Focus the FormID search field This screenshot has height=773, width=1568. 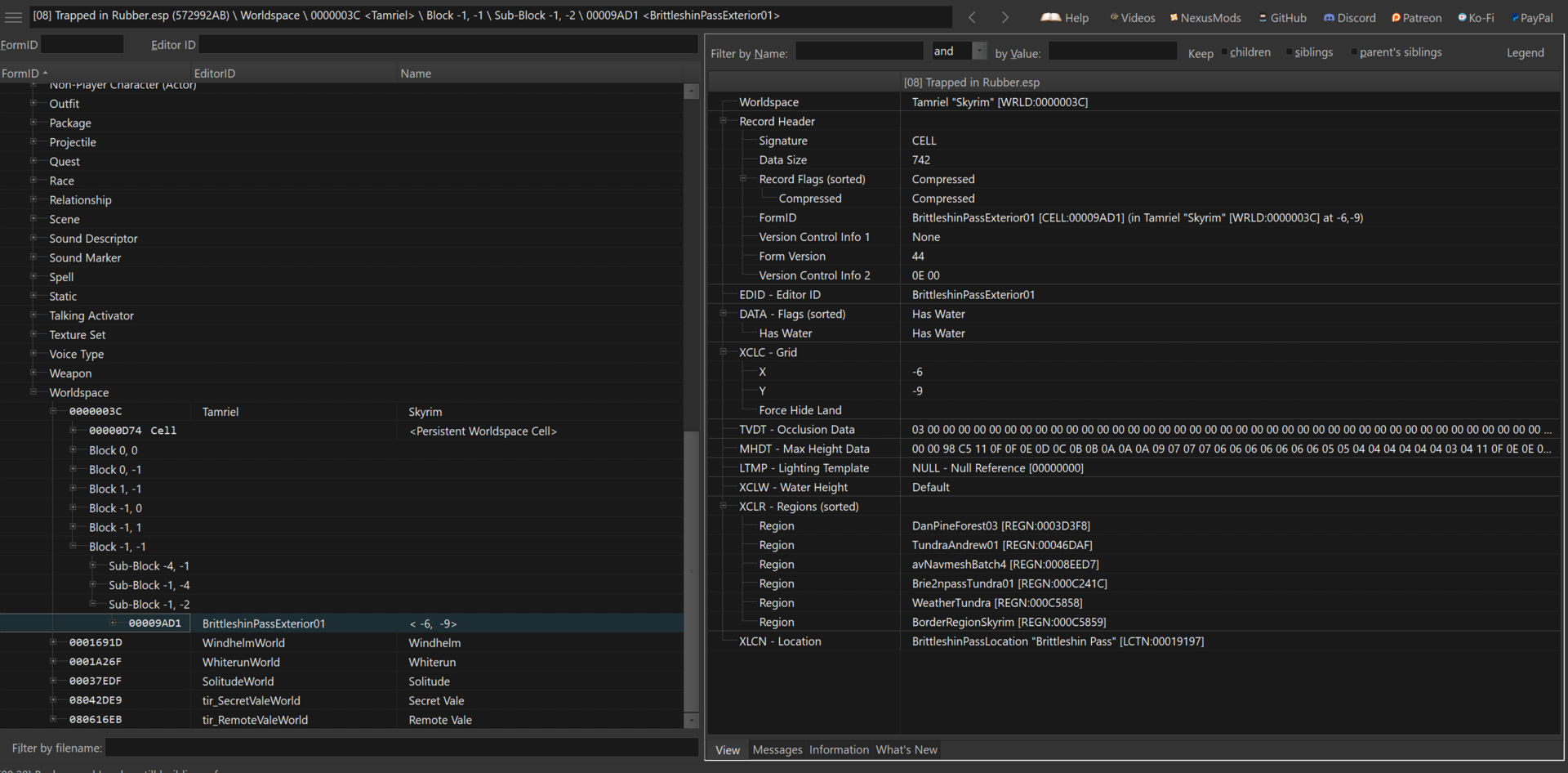(82, 44)
